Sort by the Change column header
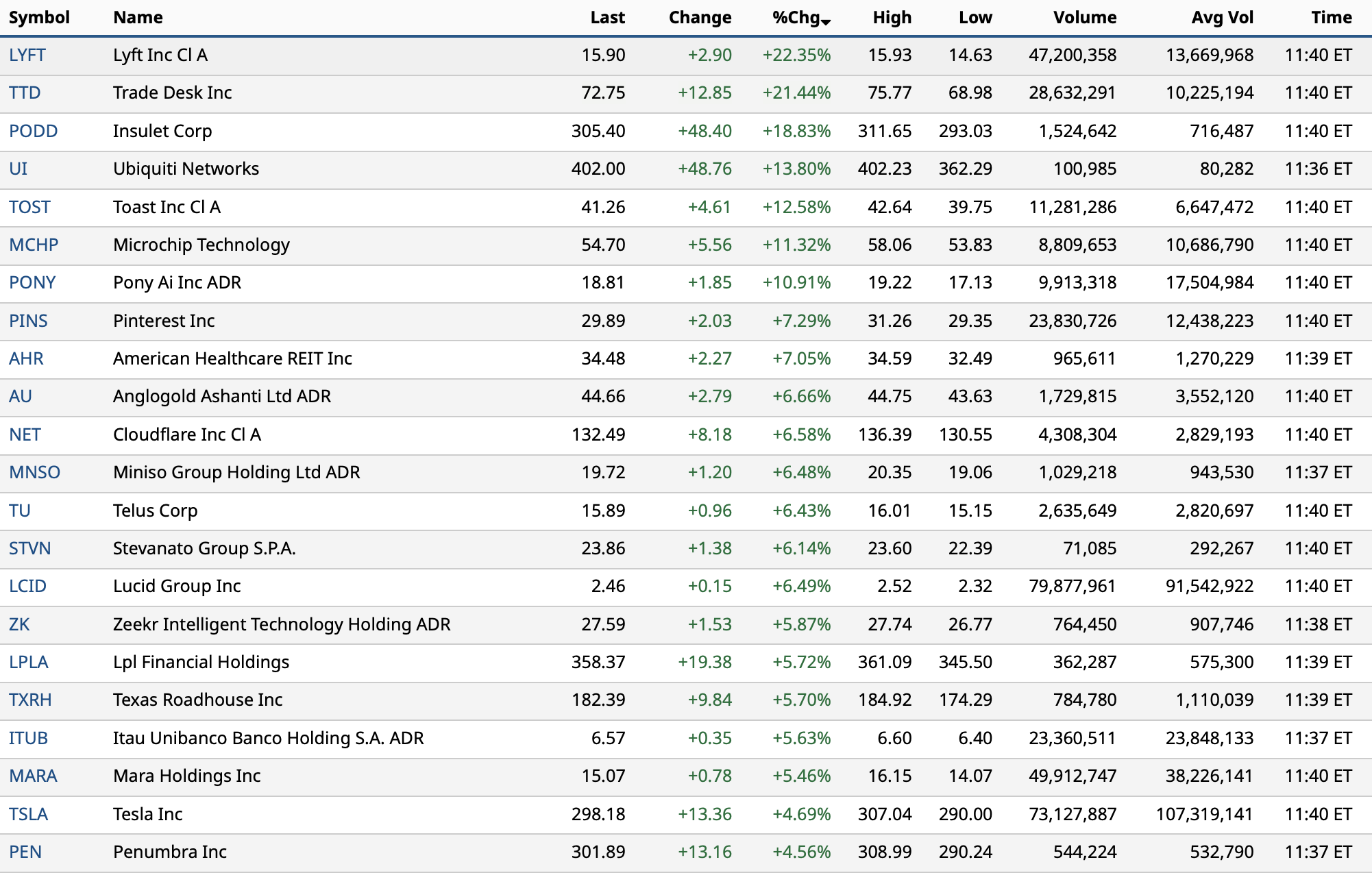The height and width of the screenshot is (873, 1372). tap(700, 18)
